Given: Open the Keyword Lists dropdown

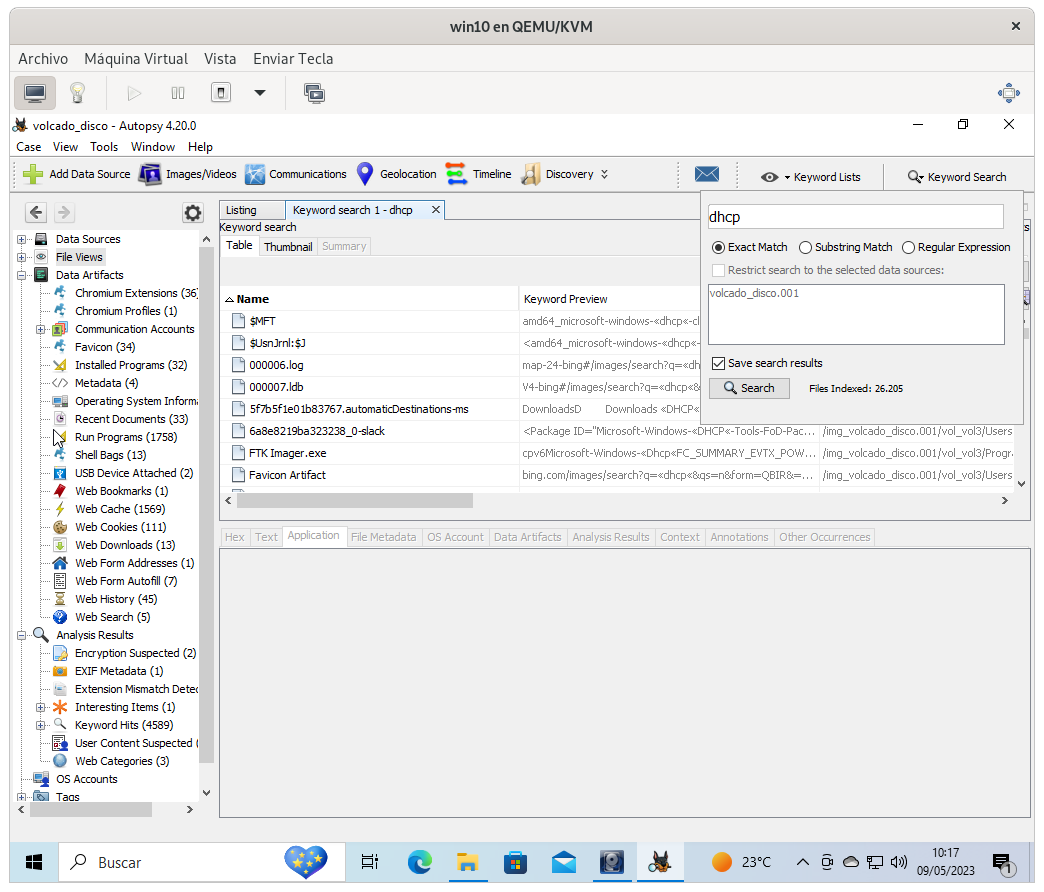Looking at the screenshot, I should [x=811, y=177].
